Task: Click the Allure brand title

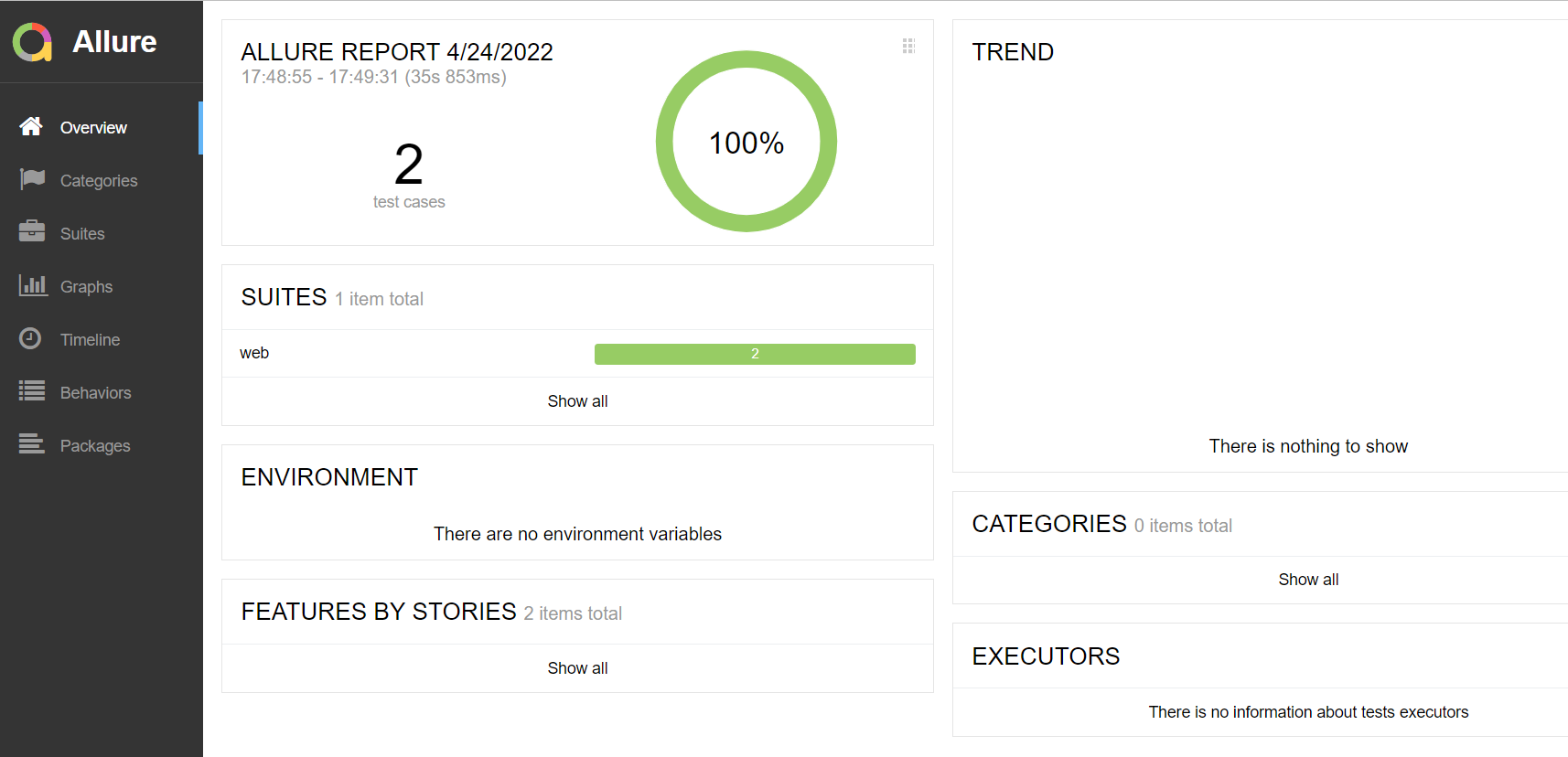Action: pos(114,42)
